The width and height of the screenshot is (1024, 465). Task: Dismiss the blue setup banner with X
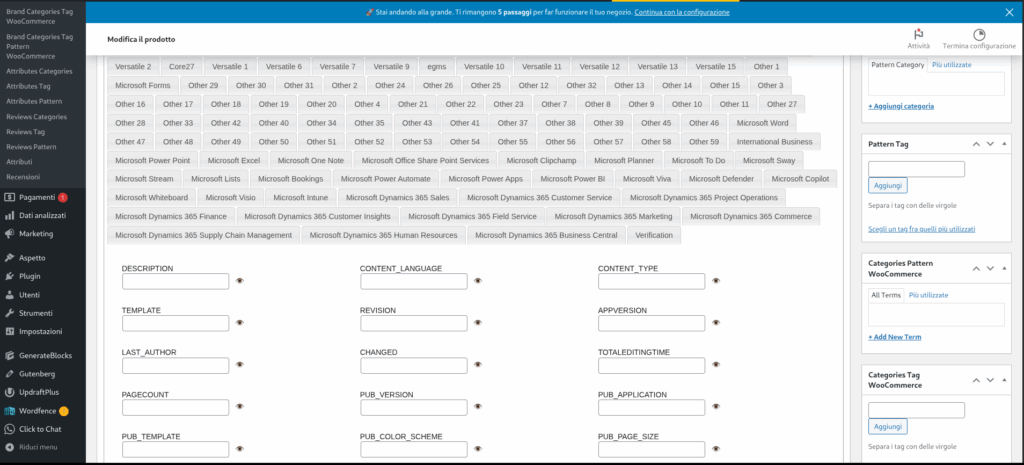tap(1010, 12)
